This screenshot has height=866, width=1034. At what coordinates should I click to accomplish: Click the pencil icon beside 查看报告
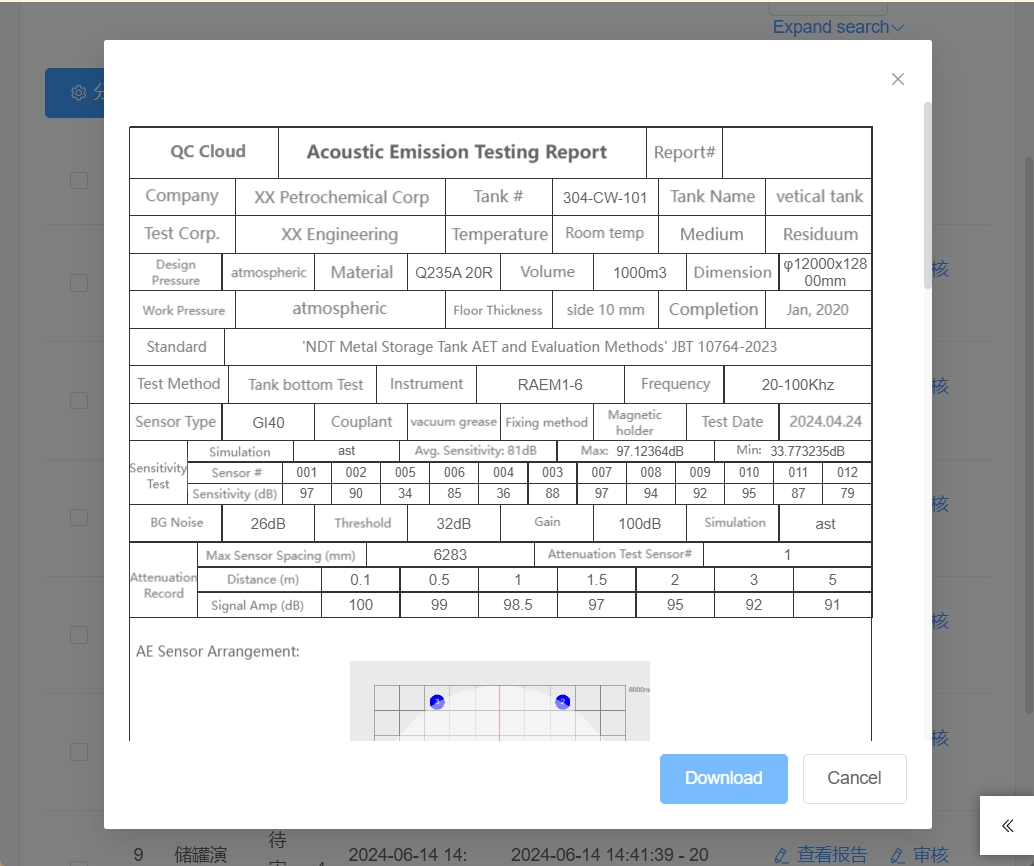click(x=782, y=855)
